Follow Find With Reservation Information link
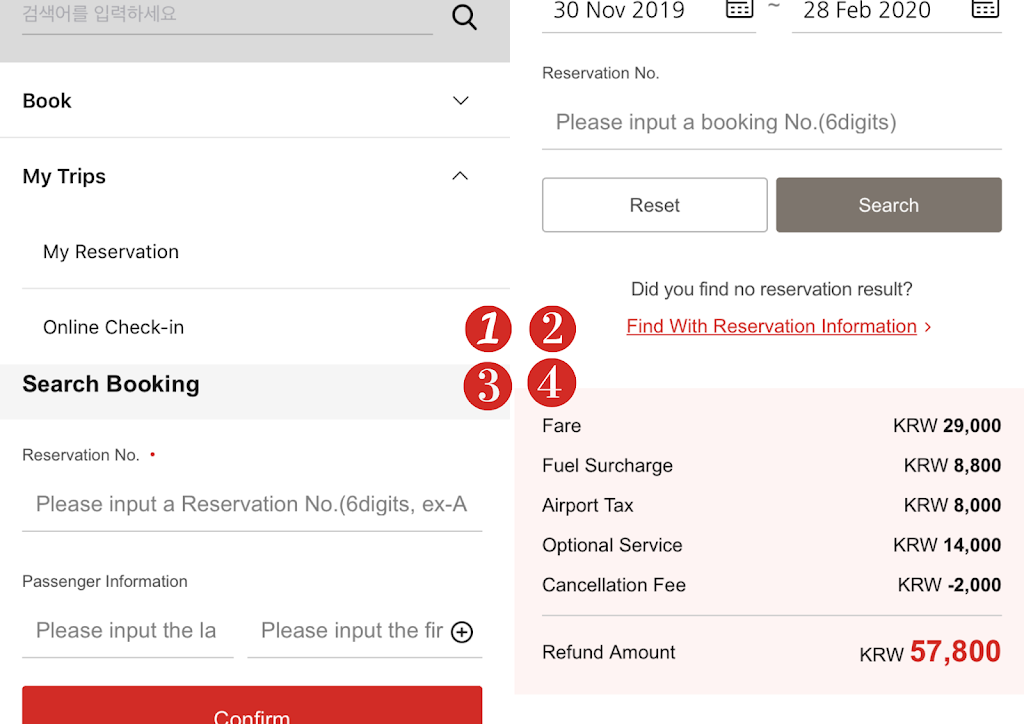The height and width of the screenshot is (724, 1024). (771, 327)
